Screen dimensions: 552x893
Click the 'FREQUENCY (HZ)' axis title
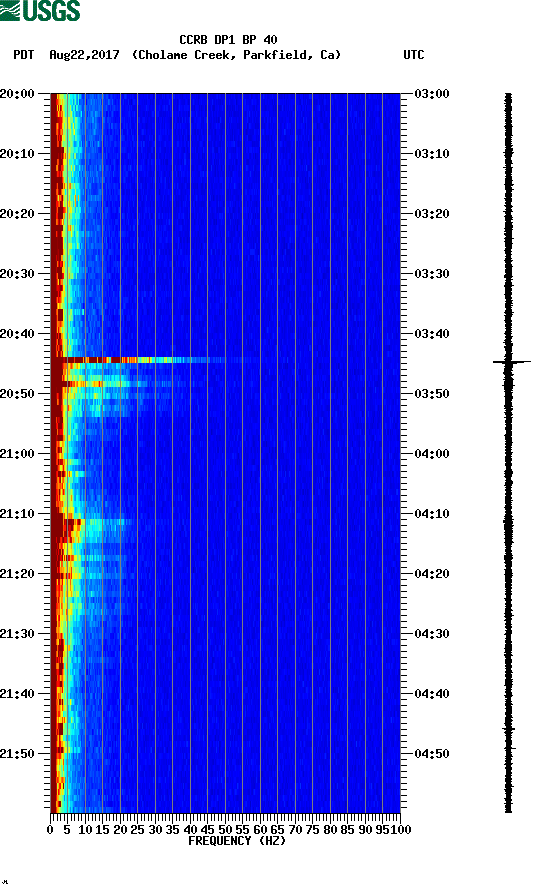(236, 841)
